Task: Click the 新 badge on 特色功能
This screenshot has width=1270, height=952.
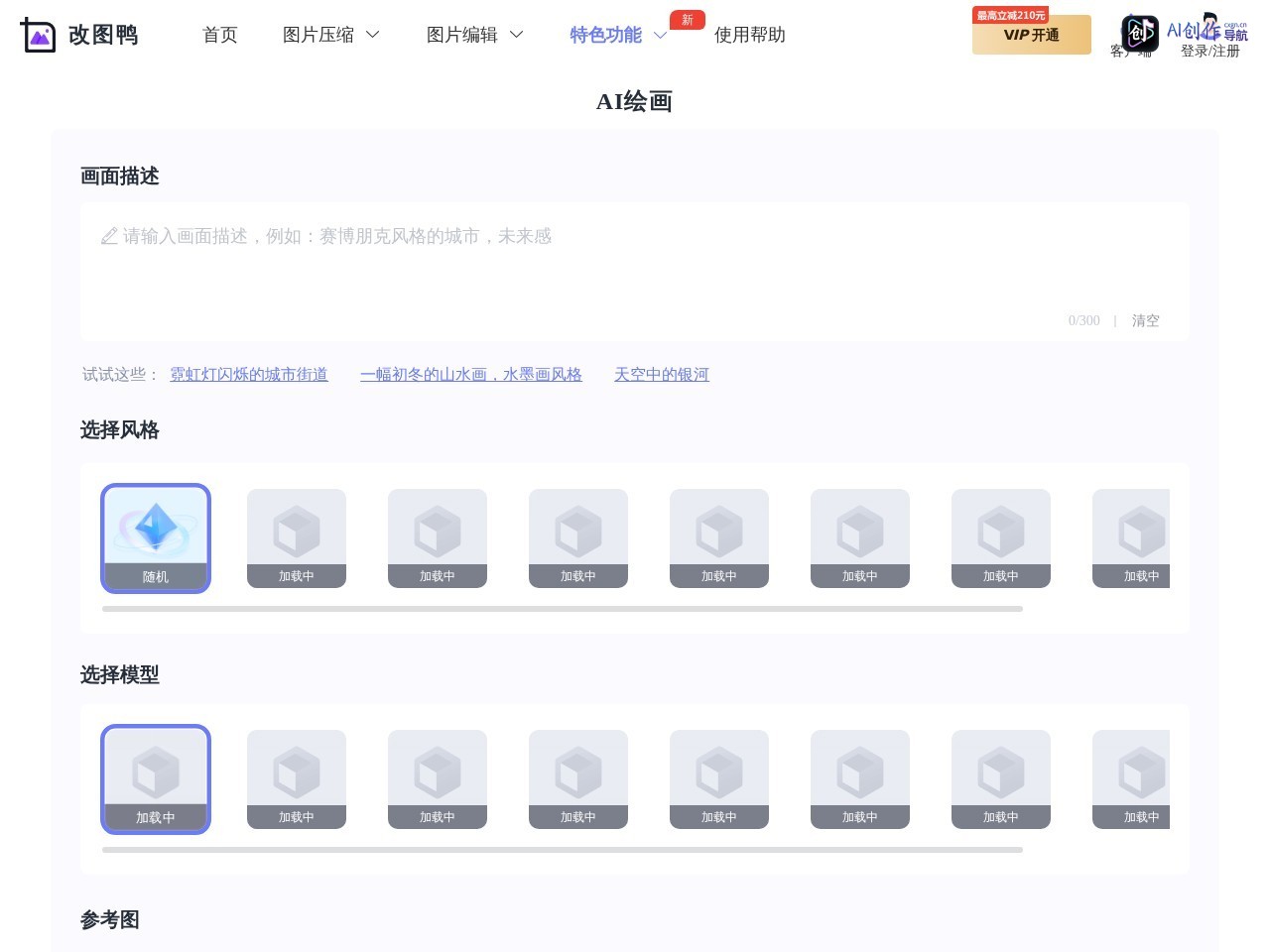Action: [x=688, y=20]
